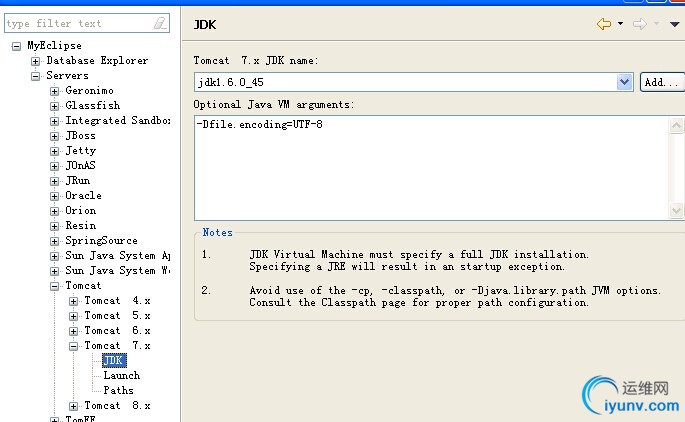Select the Tomcat 6.x label
The height and width of the screenshot is (422, 685).
click(117, 330)
